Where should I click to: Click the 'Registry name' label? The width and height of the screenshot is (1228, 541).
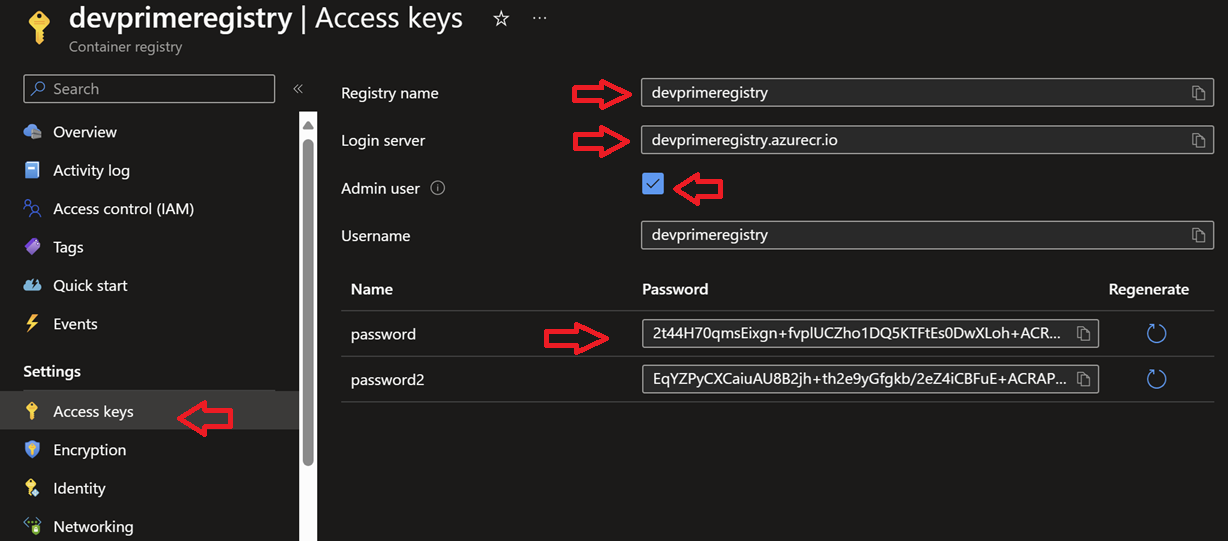coord(390,93)
